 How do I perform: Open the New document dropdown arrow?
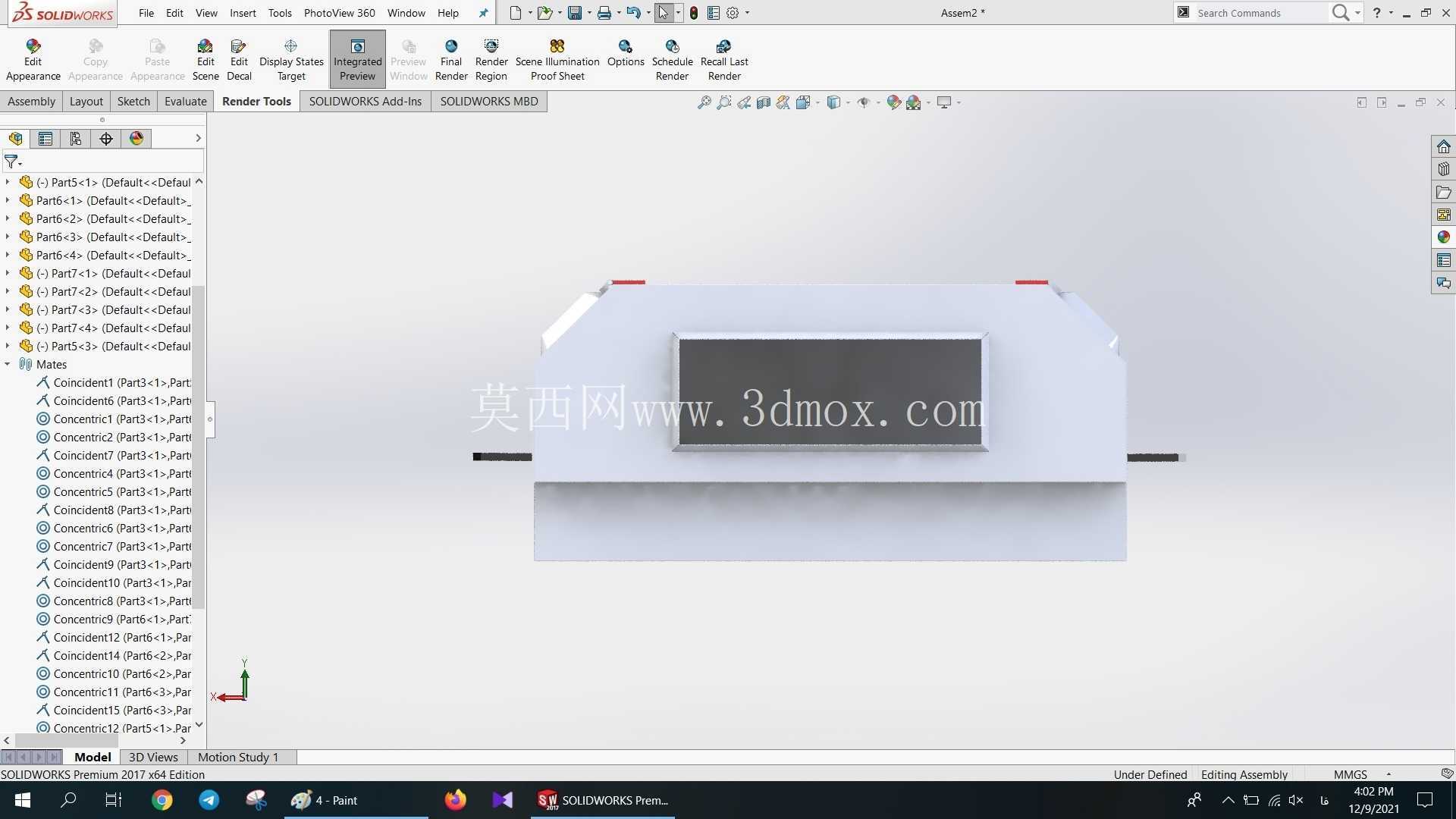pyautogui.click(x=529, y=13)
